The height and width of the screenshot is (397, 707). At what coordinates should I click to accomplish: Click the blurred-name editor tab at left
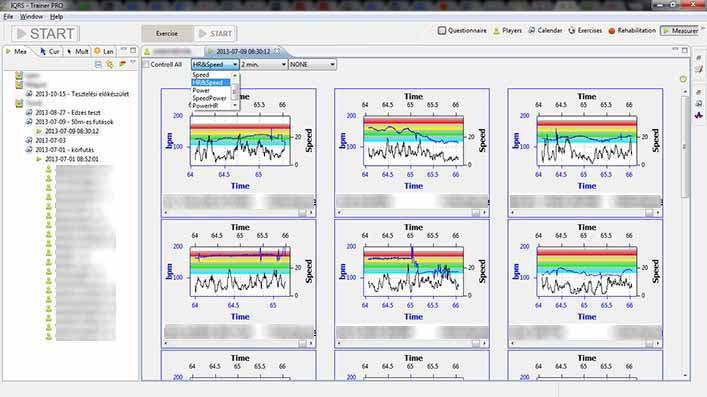(x=171, y=51)
